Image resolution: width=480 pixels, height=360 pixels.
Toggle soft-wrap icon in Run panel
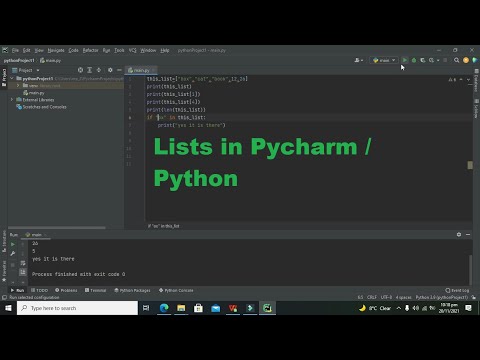(x=23, y=263)
